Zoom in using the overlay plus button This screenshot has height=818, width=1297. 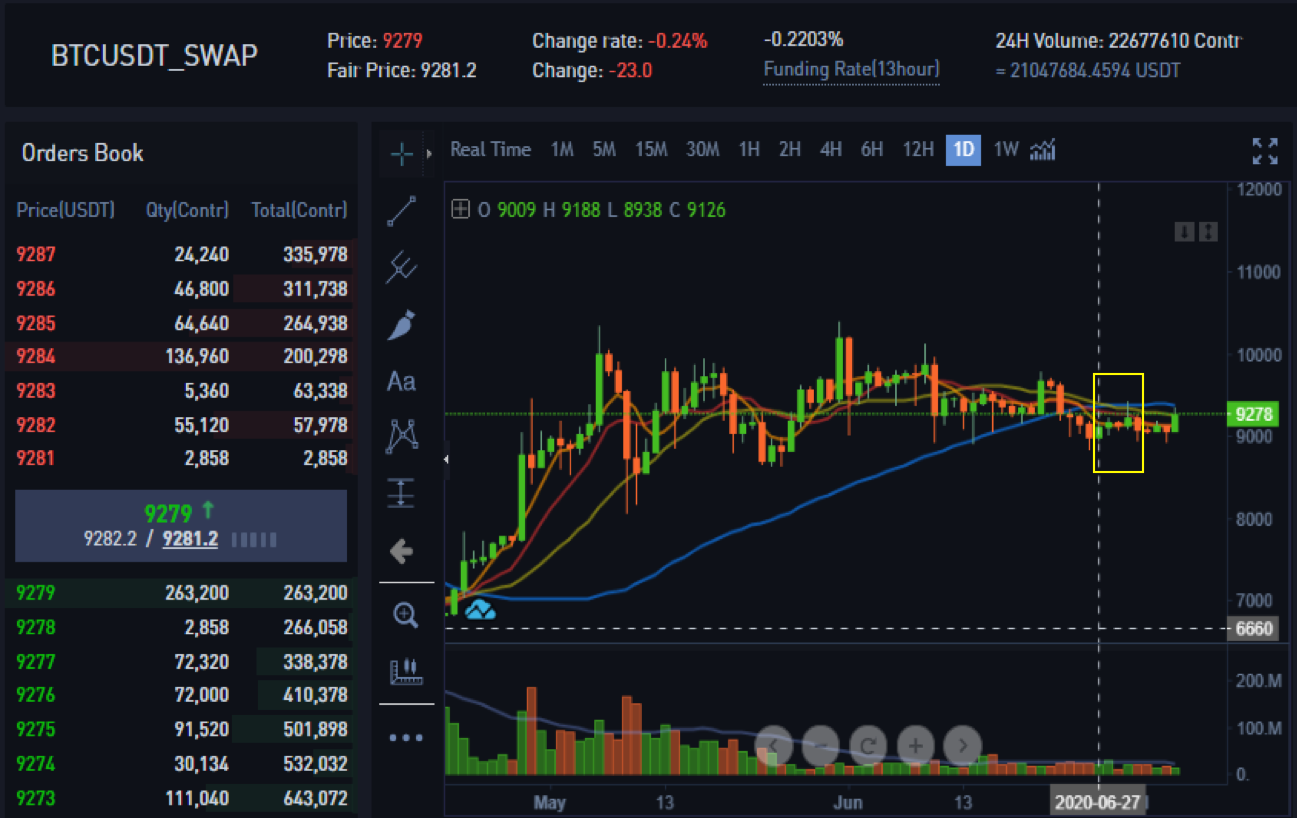[x=916, y=745]
